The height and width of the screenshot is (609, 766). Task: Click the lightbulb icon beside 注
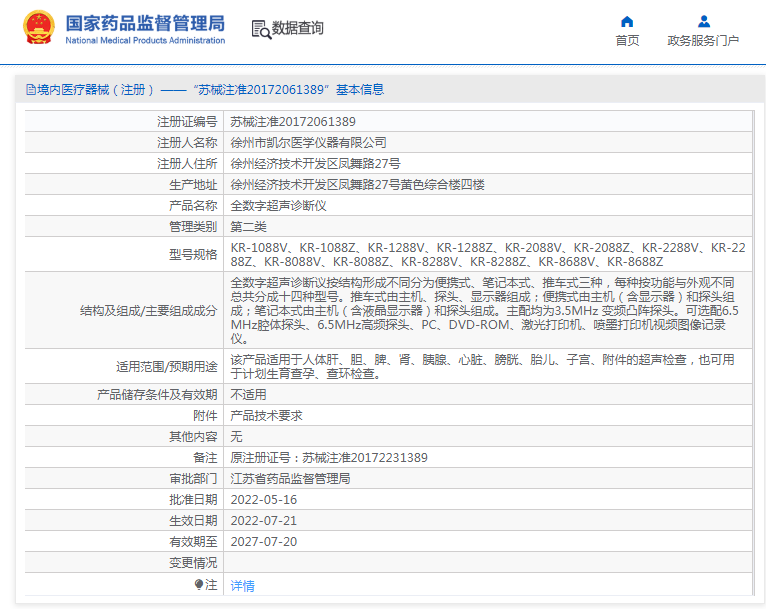click(198, 584)
